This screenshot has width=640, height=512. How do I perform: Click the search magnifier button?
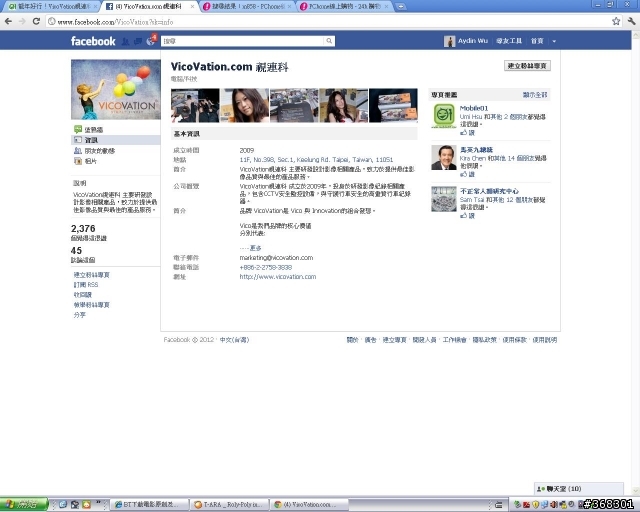tap(329, 41)
